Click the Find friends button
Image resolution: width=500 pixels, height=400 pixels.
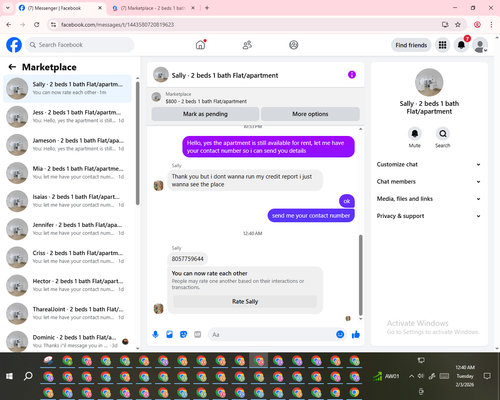point(411,45)
